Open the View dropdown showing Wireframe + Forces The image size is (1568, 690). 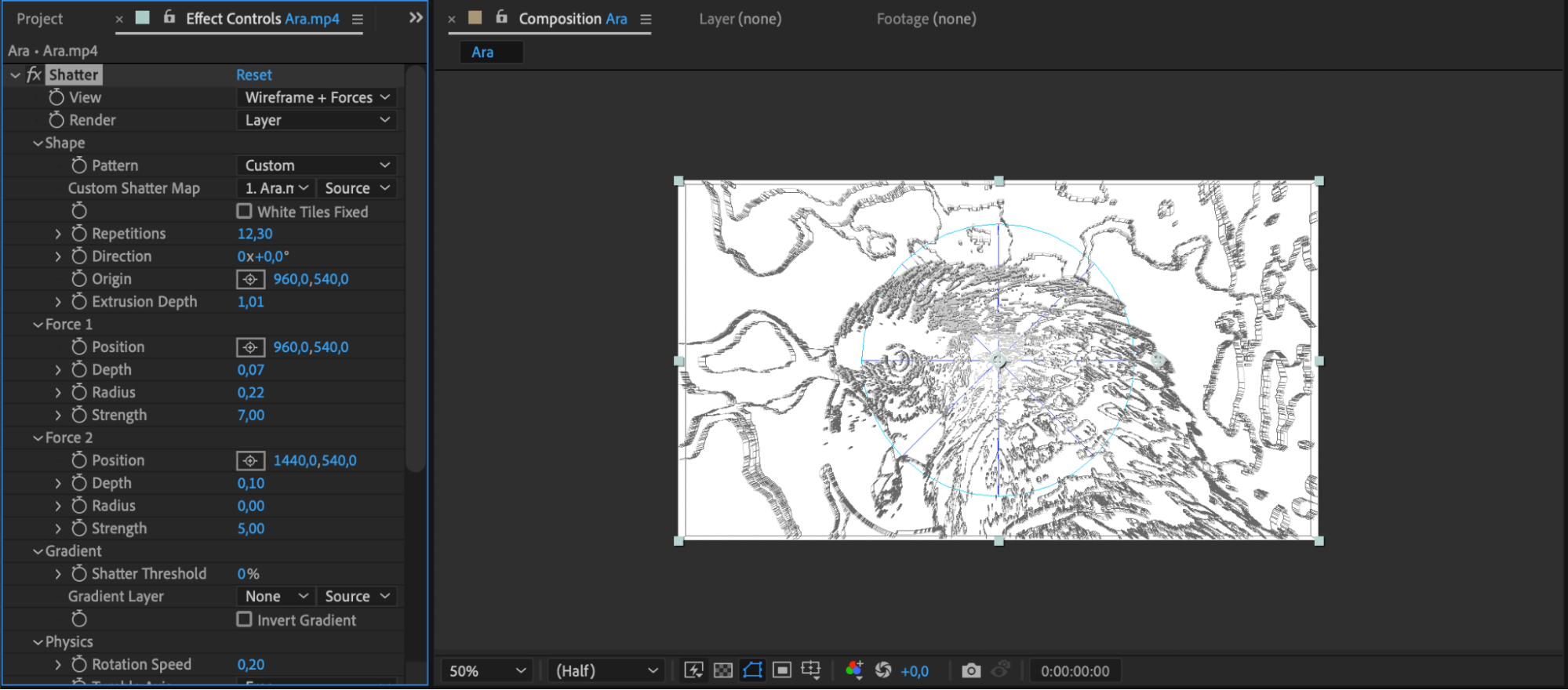click(316, 97)
